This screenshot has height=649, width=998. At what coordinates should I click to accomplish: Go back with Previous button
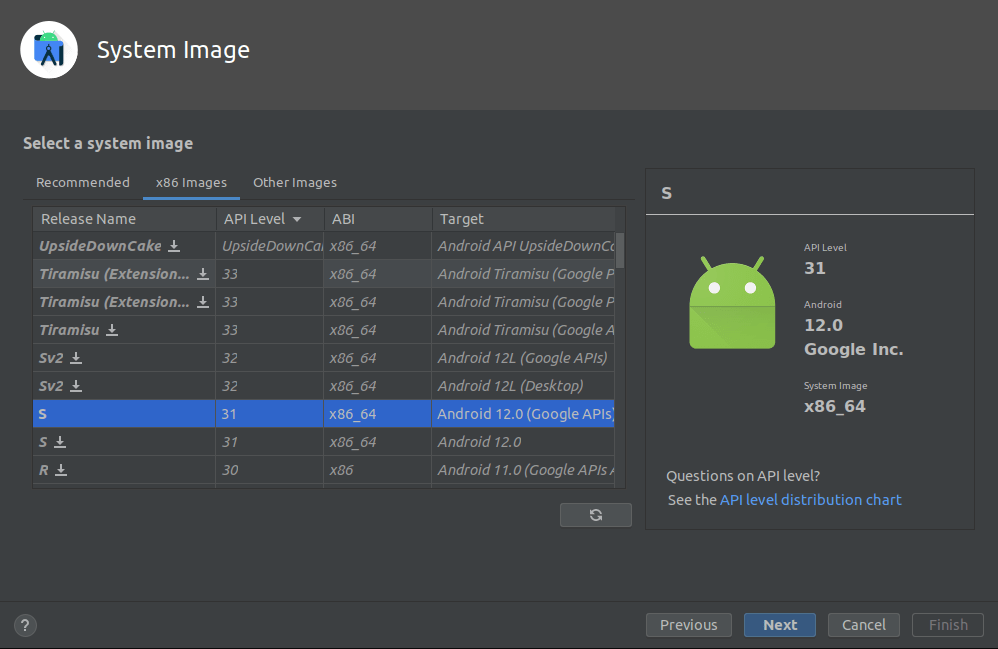(x=688, y=625)
